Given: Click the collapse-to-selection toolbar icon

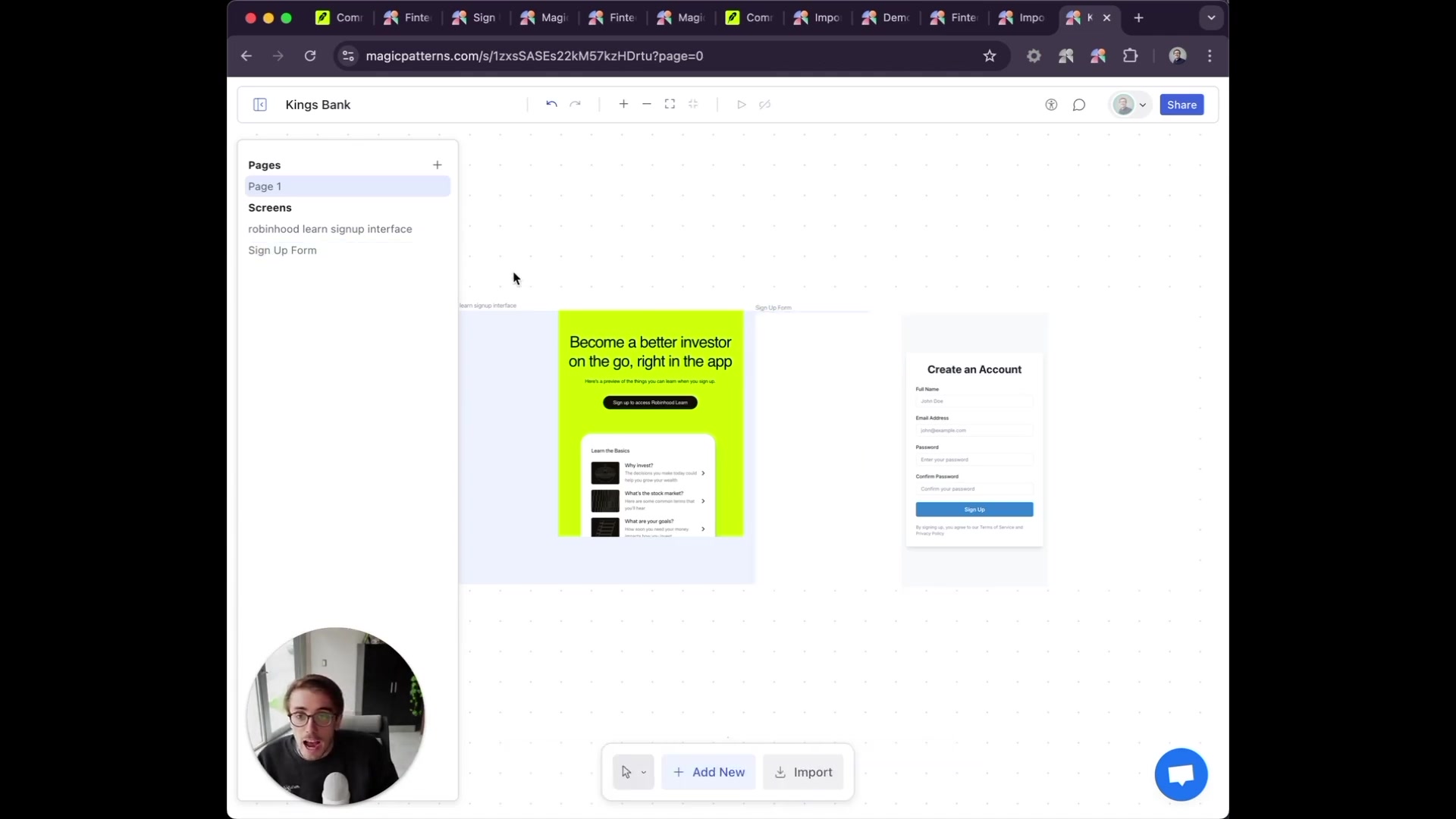Looking at the screenshot, I should coord(693,104).
